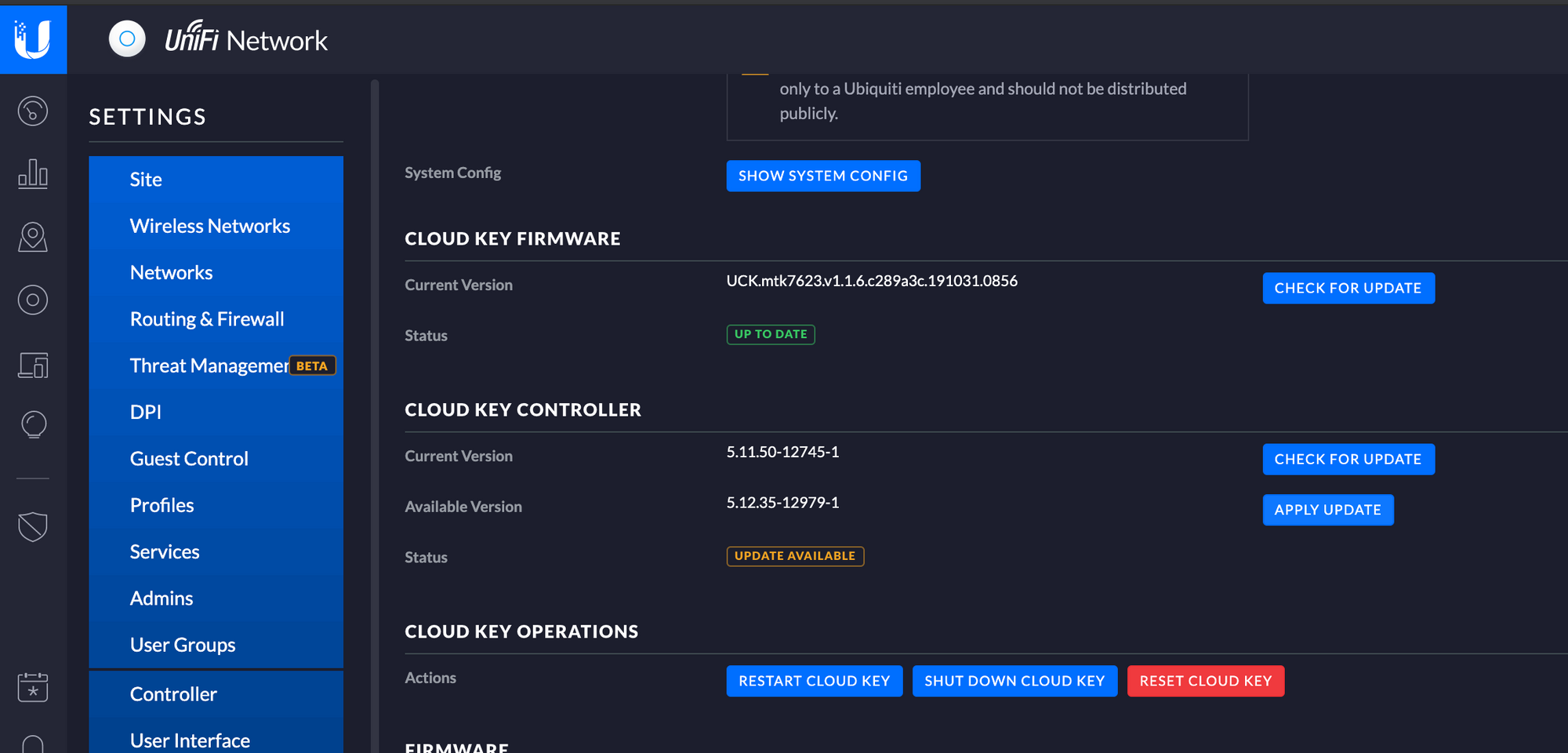Open the Insights lightbulb icon

coord(33,424)
